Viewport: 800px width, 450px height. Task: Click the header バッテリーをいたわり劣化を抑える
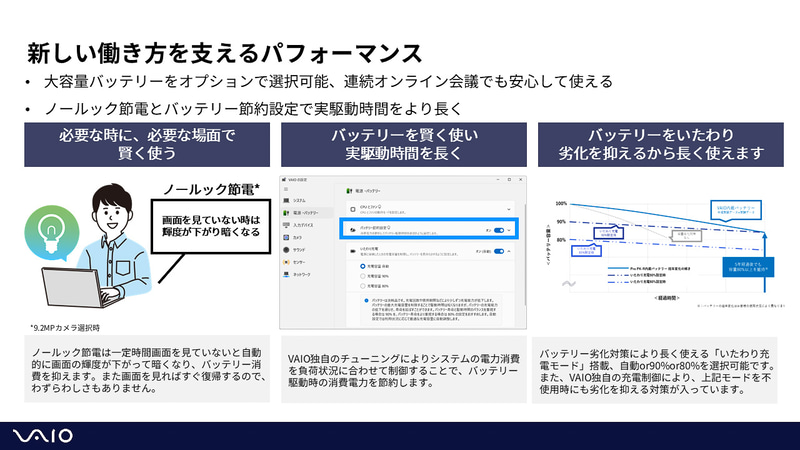(661, 144)
